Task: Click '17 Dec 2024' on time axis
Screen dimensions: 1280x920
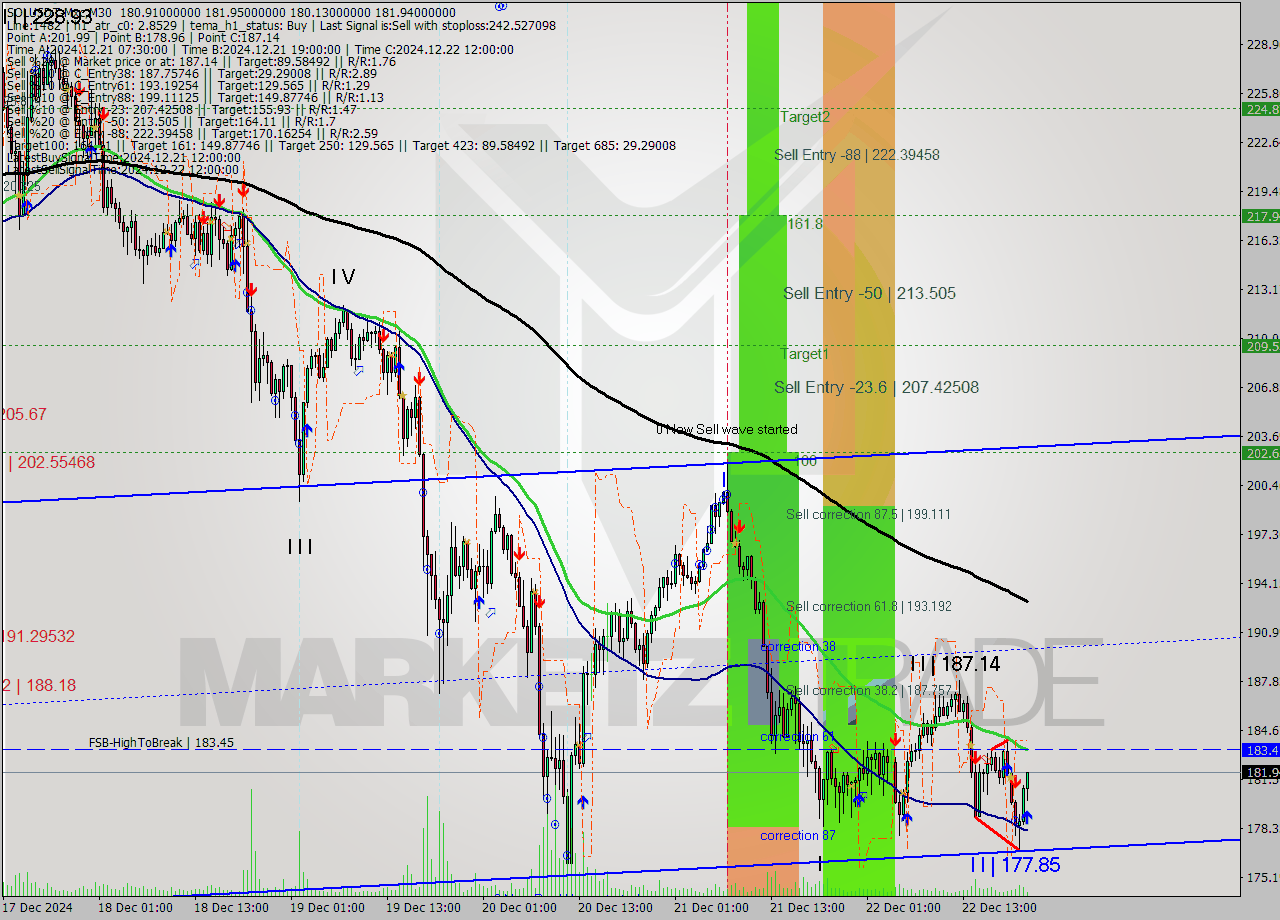Action: coord(36,908)
